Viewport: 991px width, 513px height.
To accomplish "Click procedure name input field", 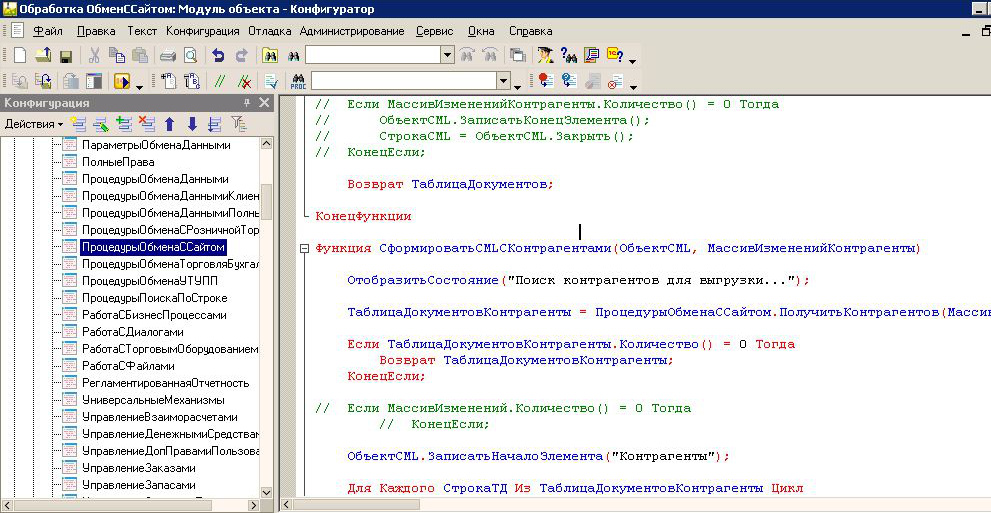I will tap(404, 81).
